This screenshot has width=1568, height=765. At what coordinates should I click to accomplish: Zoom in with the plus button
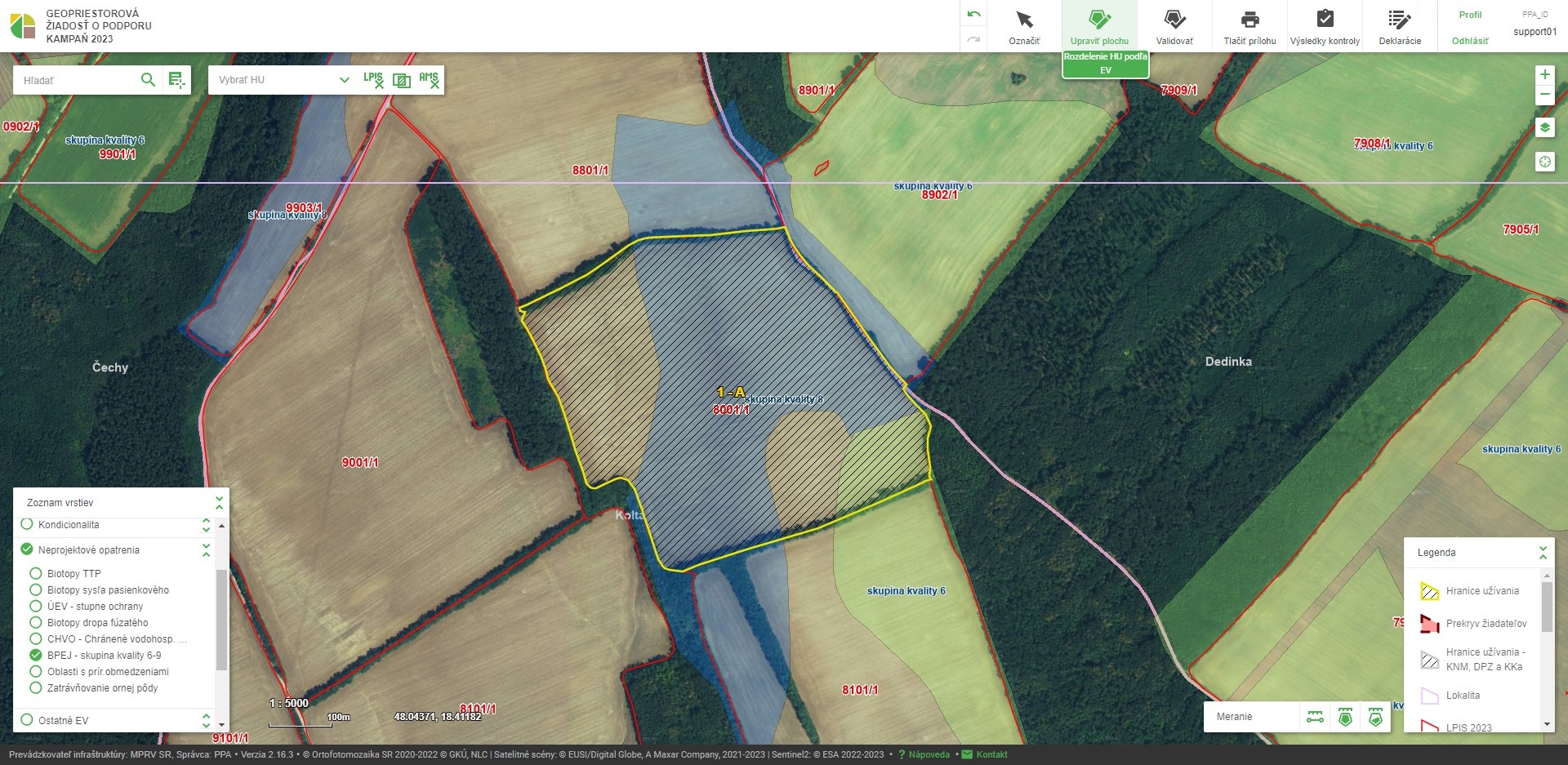[1544, 74]
